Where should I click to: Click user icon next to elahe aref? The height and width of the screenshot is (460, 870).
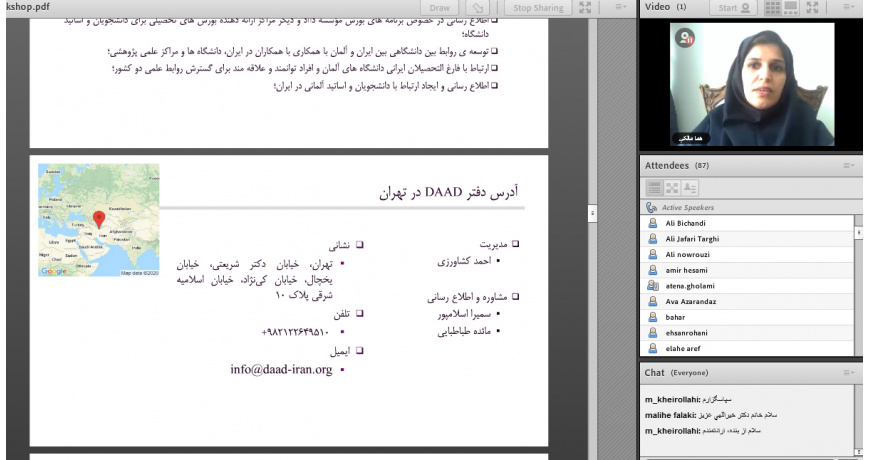coord(652,348)
